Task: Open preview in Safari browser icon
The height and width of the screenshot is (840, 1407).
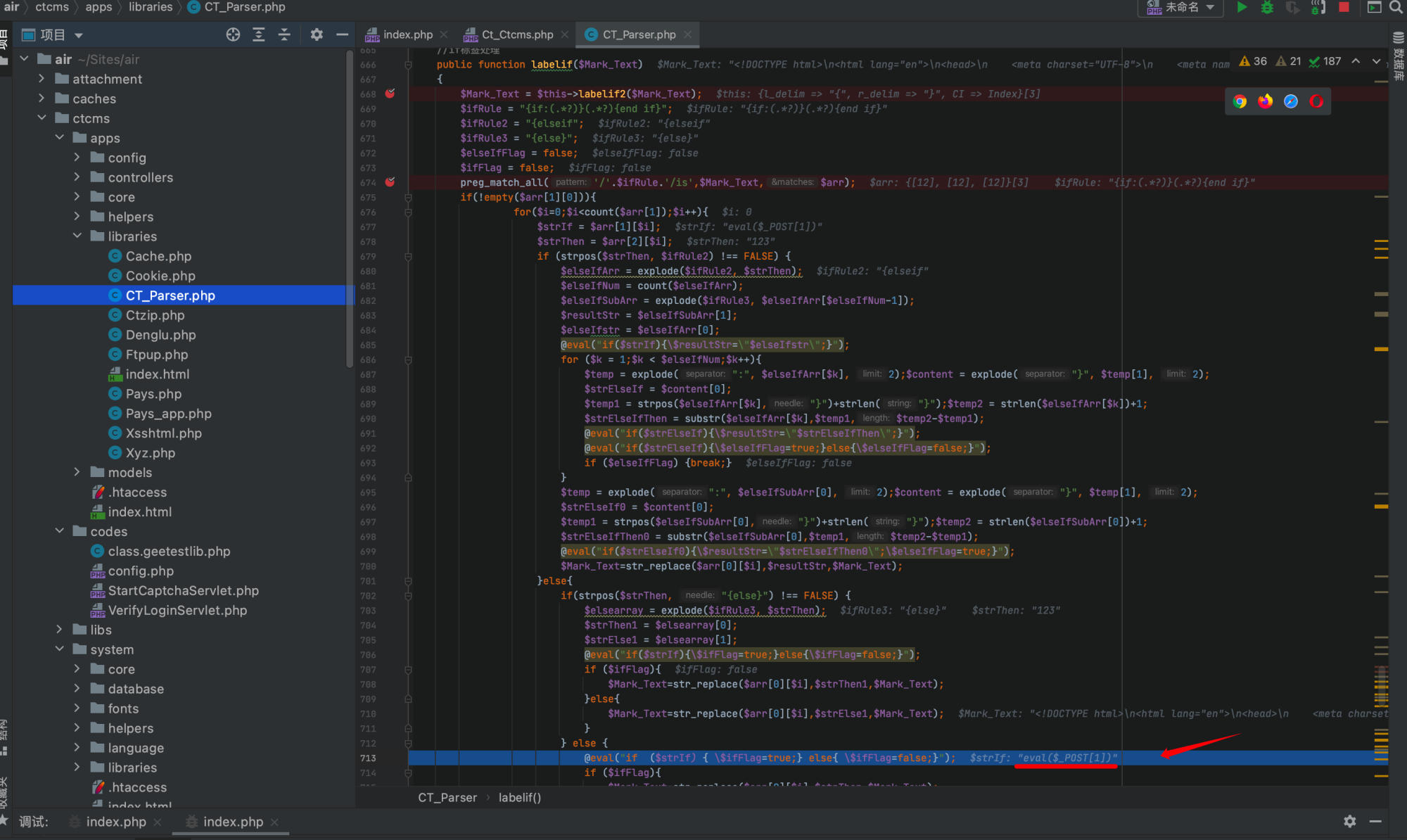Action: [x=1291, y=101]
